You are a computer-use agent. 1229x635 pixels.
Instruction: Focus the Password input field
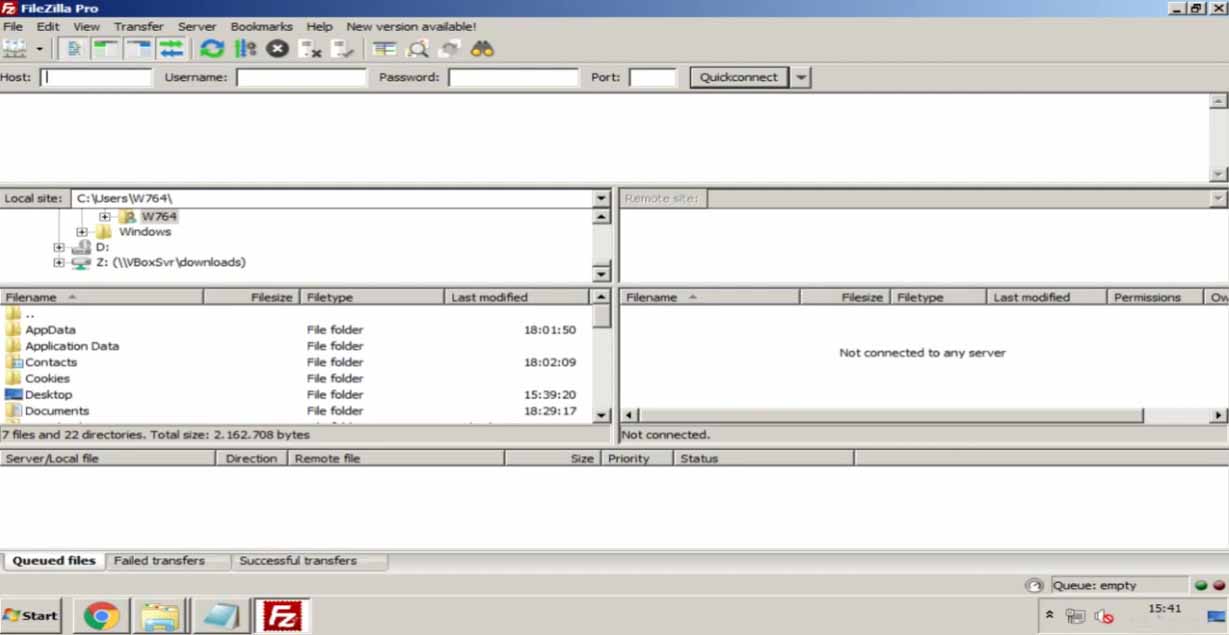tap(513, 77)
